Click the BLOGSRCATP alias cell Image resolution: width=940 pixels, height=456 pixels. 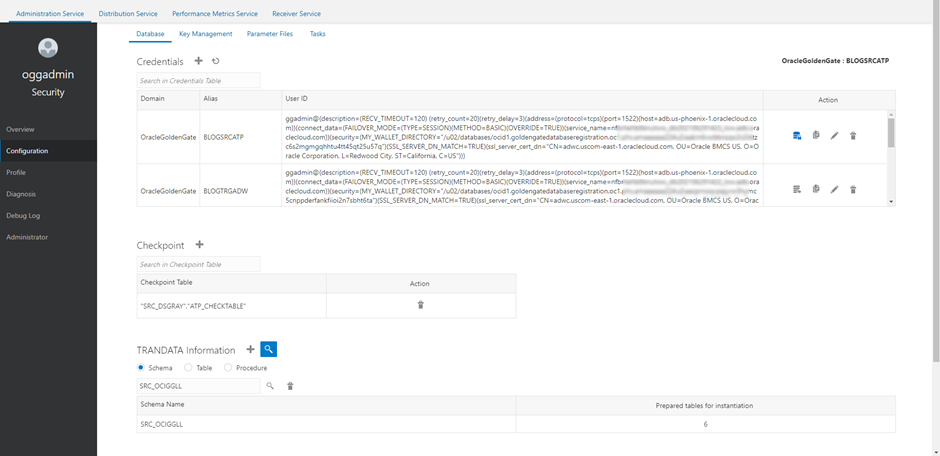click(x=240, y=137)
